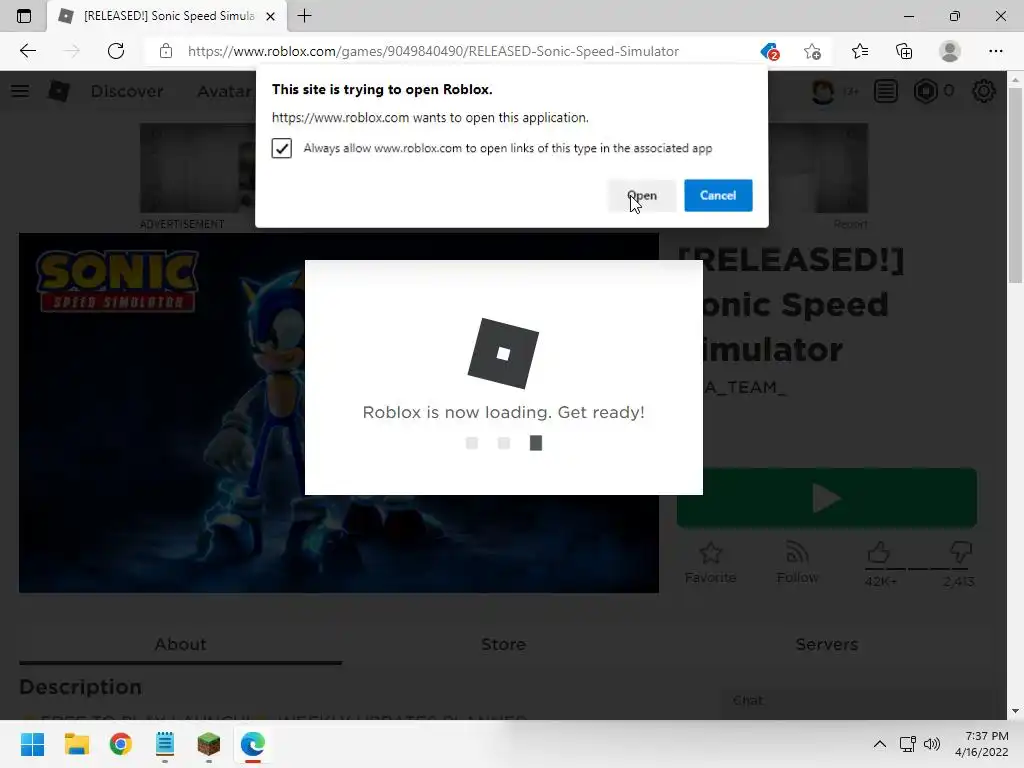1024x768 pixels.
Task: Click the Cancel button in dialog
Action: (x=718, y=195)
